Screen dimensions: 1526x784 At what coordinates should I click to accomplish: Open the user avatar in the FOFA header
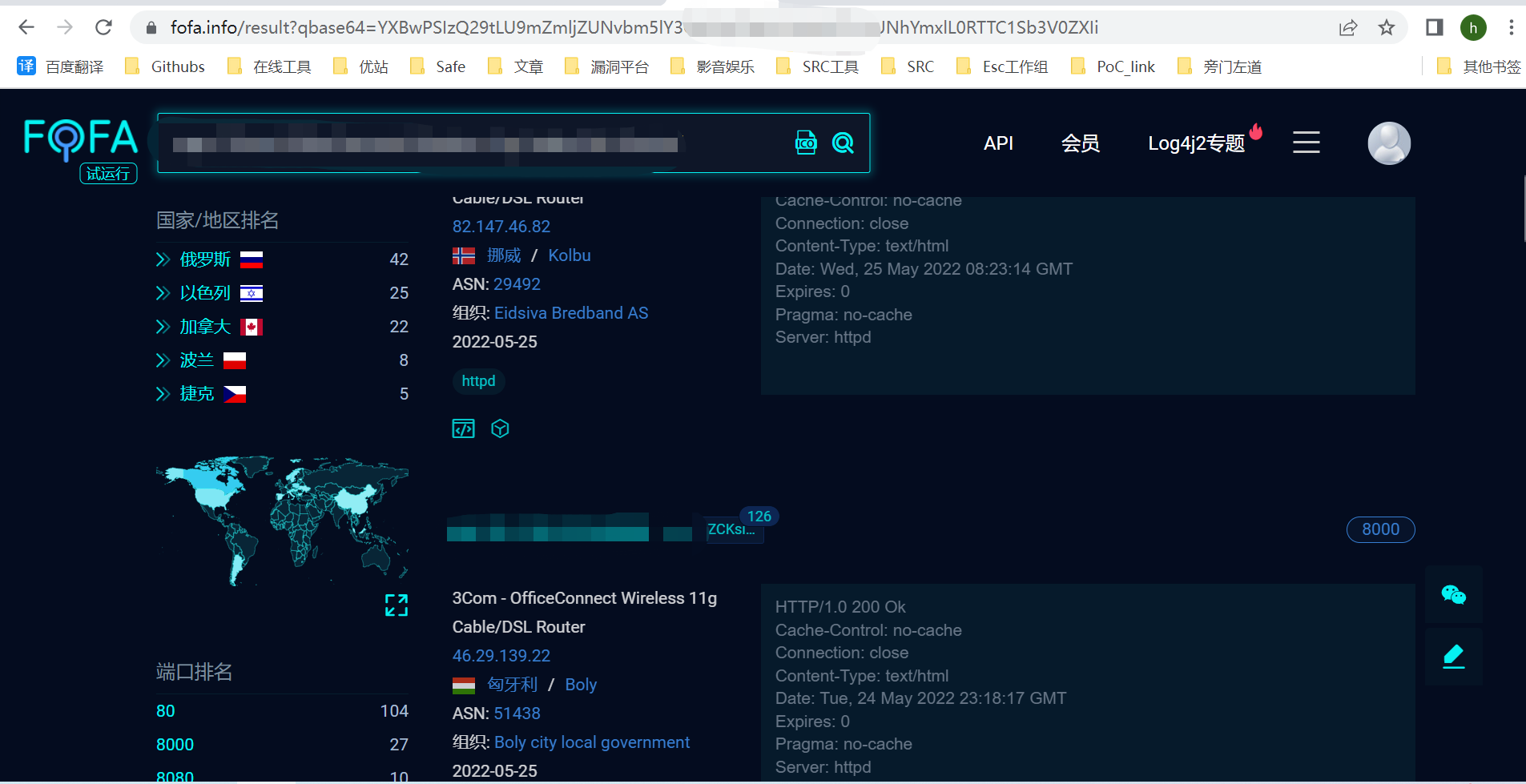(x=1389, y=143)
